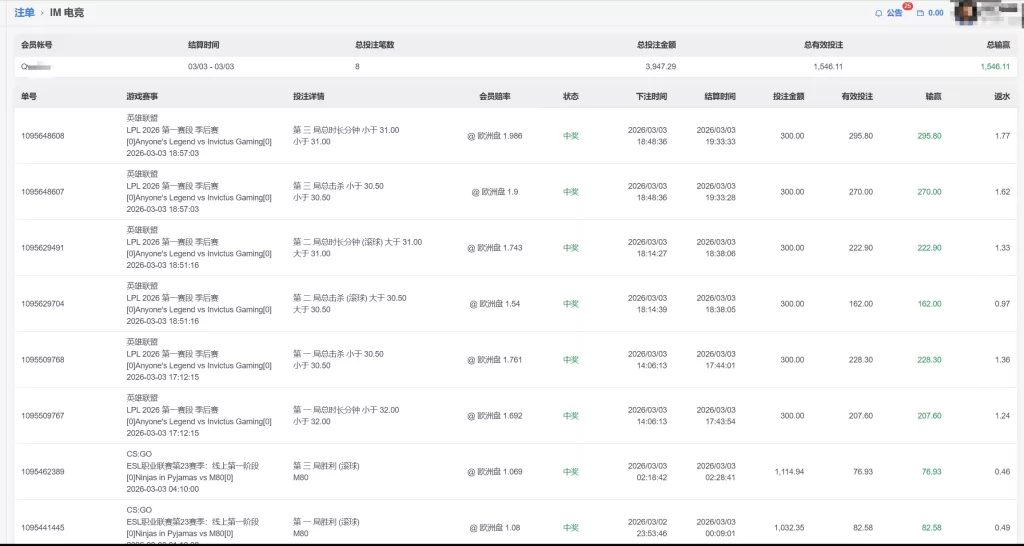The height and width of the screenshot is (546, 1024).
Task: Click the user avatar picture
Action: click(966, 11)
